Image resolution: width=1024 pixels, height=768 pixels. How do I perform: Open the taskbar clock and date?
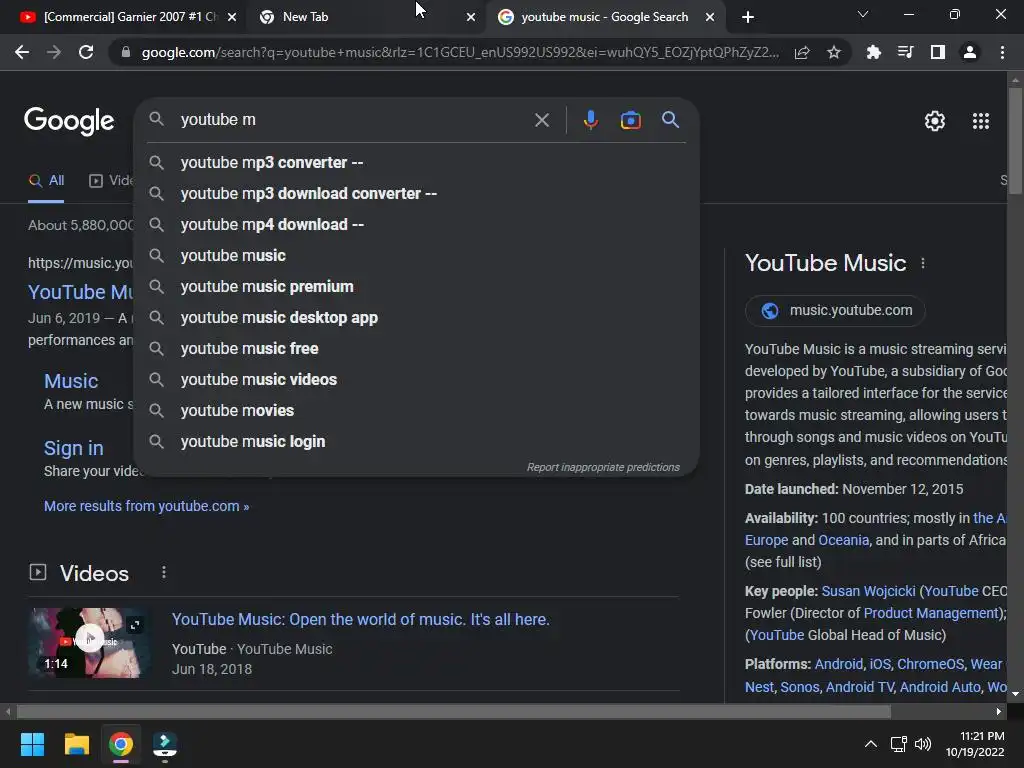pos(975,744)
